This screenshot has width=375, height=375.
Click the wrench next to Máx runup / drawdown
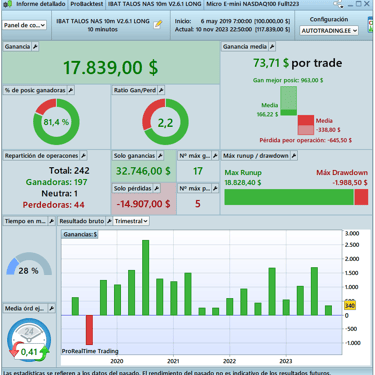294,156
